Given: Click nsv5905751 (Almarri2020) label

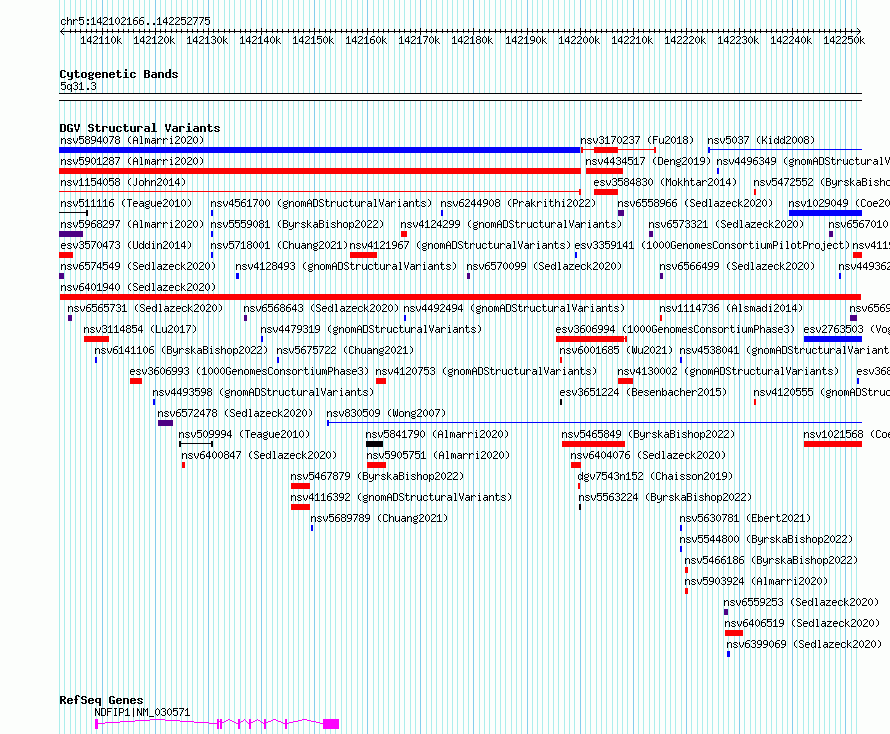Looking at the screenshot, I should [438, 455].
